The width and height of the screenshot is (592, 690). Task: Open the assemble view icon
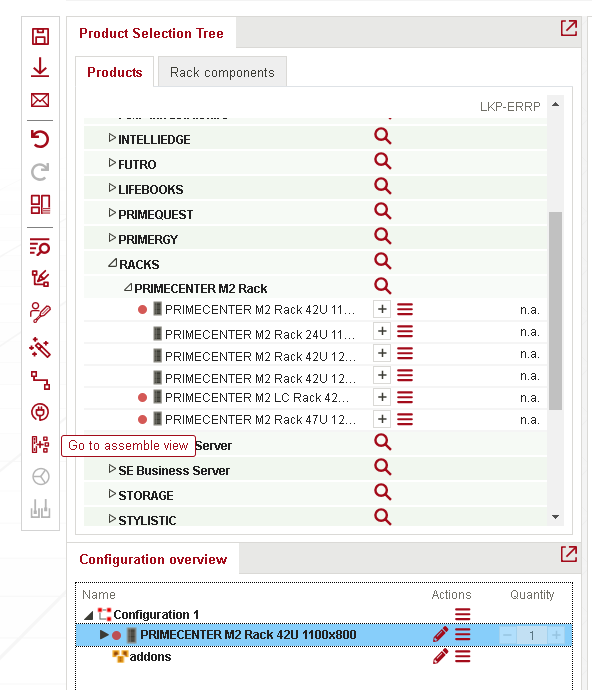click(x=40, y=444)
